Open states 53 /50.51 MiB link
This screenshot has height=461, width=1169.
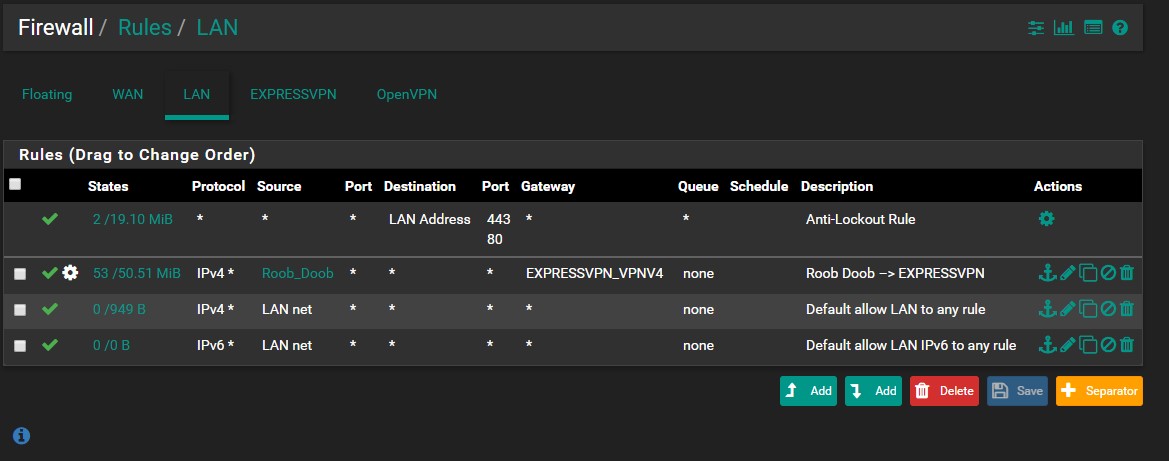click(x=136, y=273)
